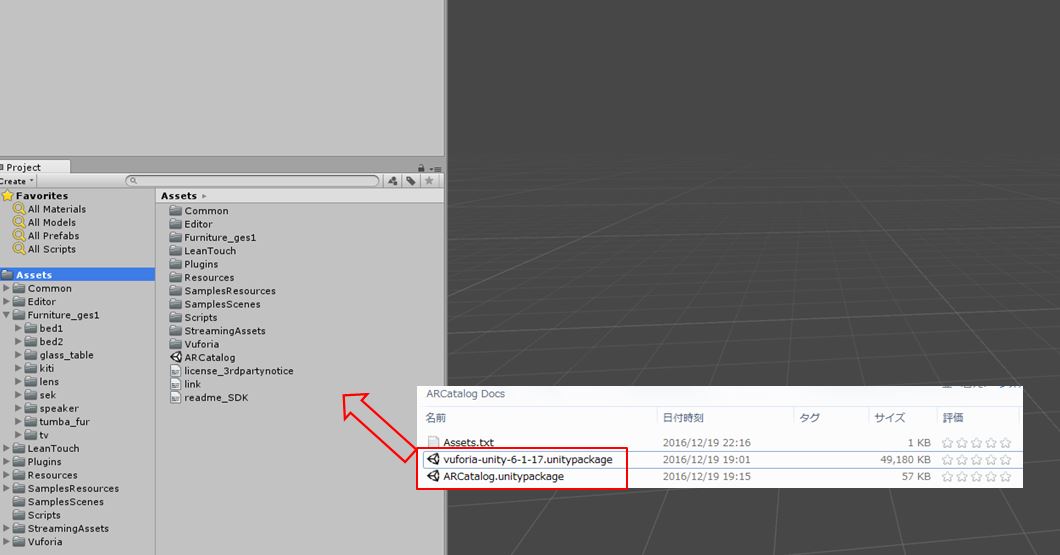Expand the Common folder tree arrow

[x=6, y=288]
